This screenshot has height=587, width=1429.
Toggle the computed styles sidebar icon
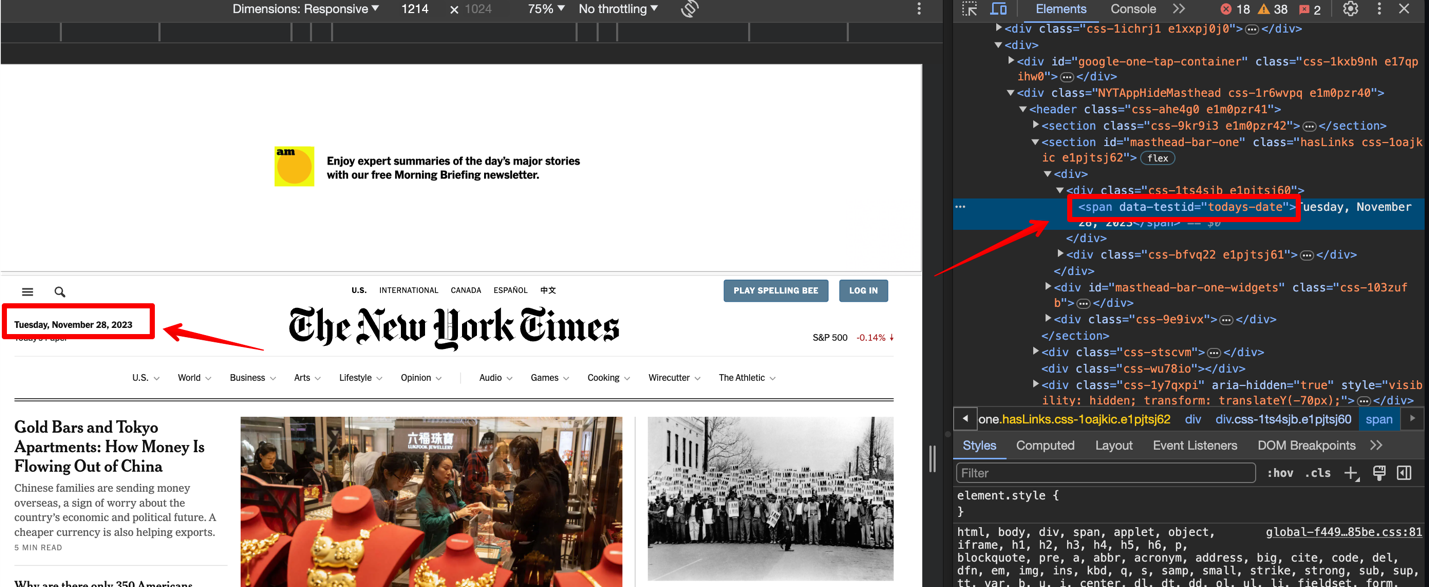coord(1404,473)
